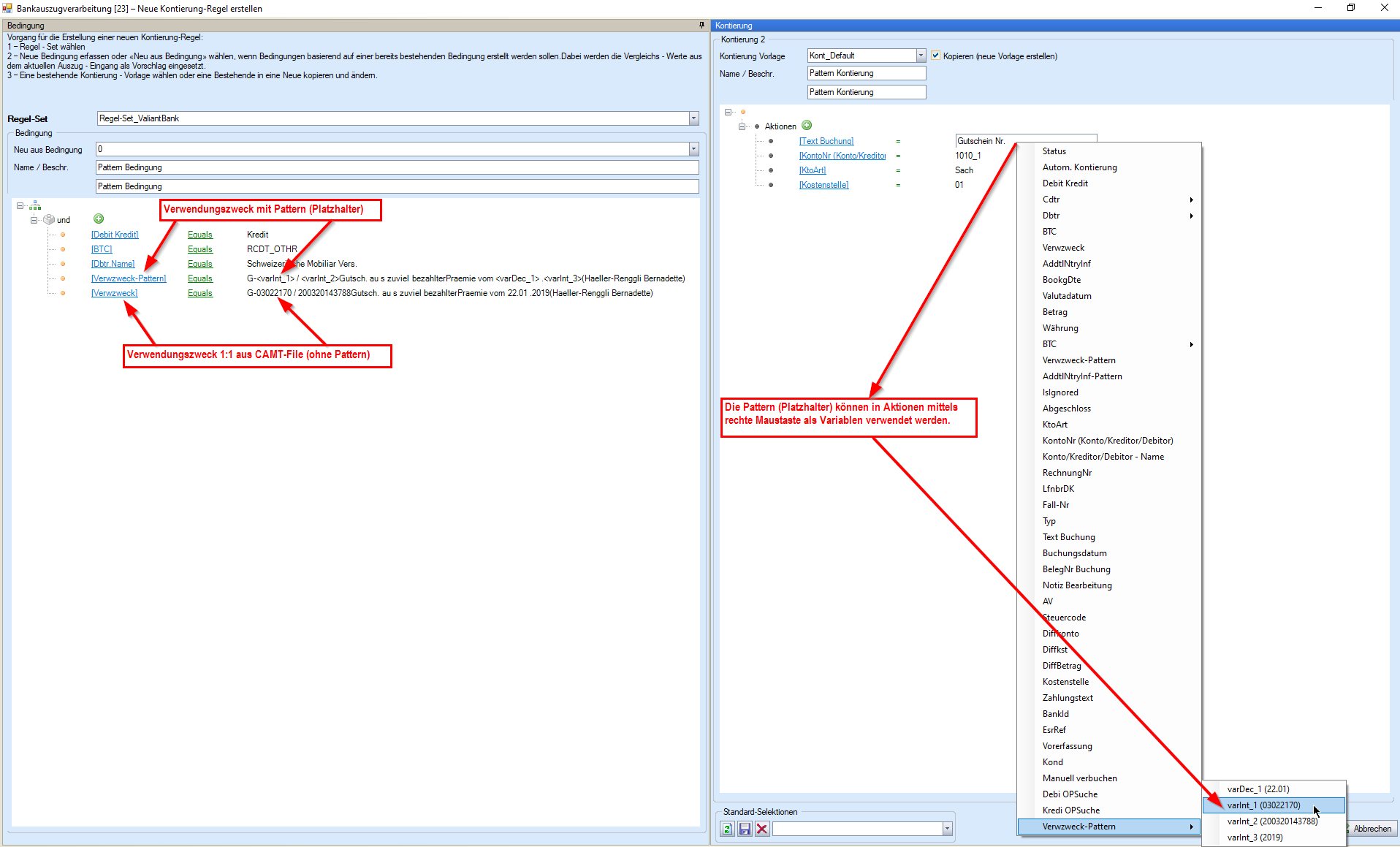
Task: Open the Kontierung Vorlage dropdown
Action: coord(921,56)
